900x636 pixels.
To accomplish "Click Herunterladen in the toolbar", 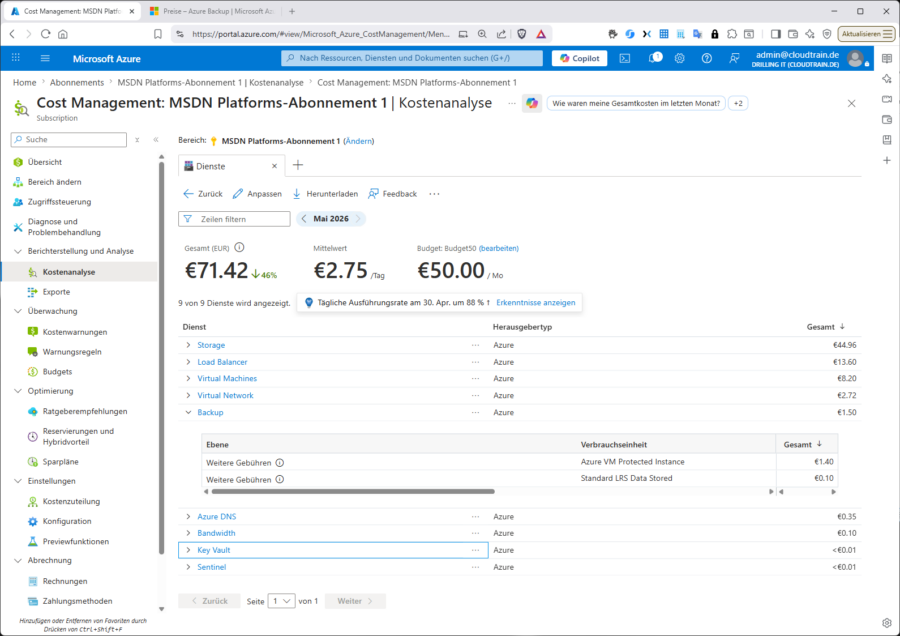I will pyautogui.click(x=325, y=194).
